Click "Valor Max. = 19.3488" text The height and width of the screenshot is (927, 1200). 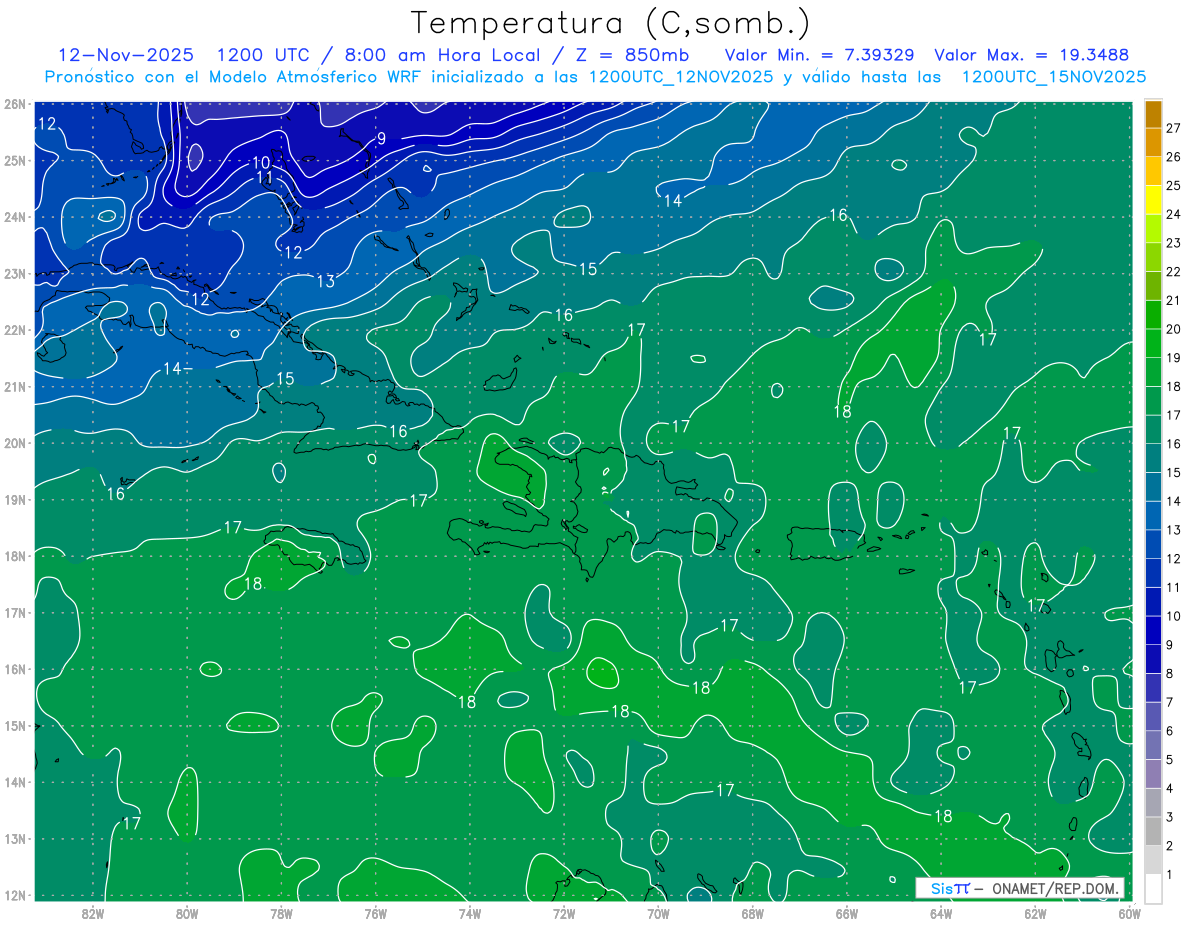[x=1032, y=54]
